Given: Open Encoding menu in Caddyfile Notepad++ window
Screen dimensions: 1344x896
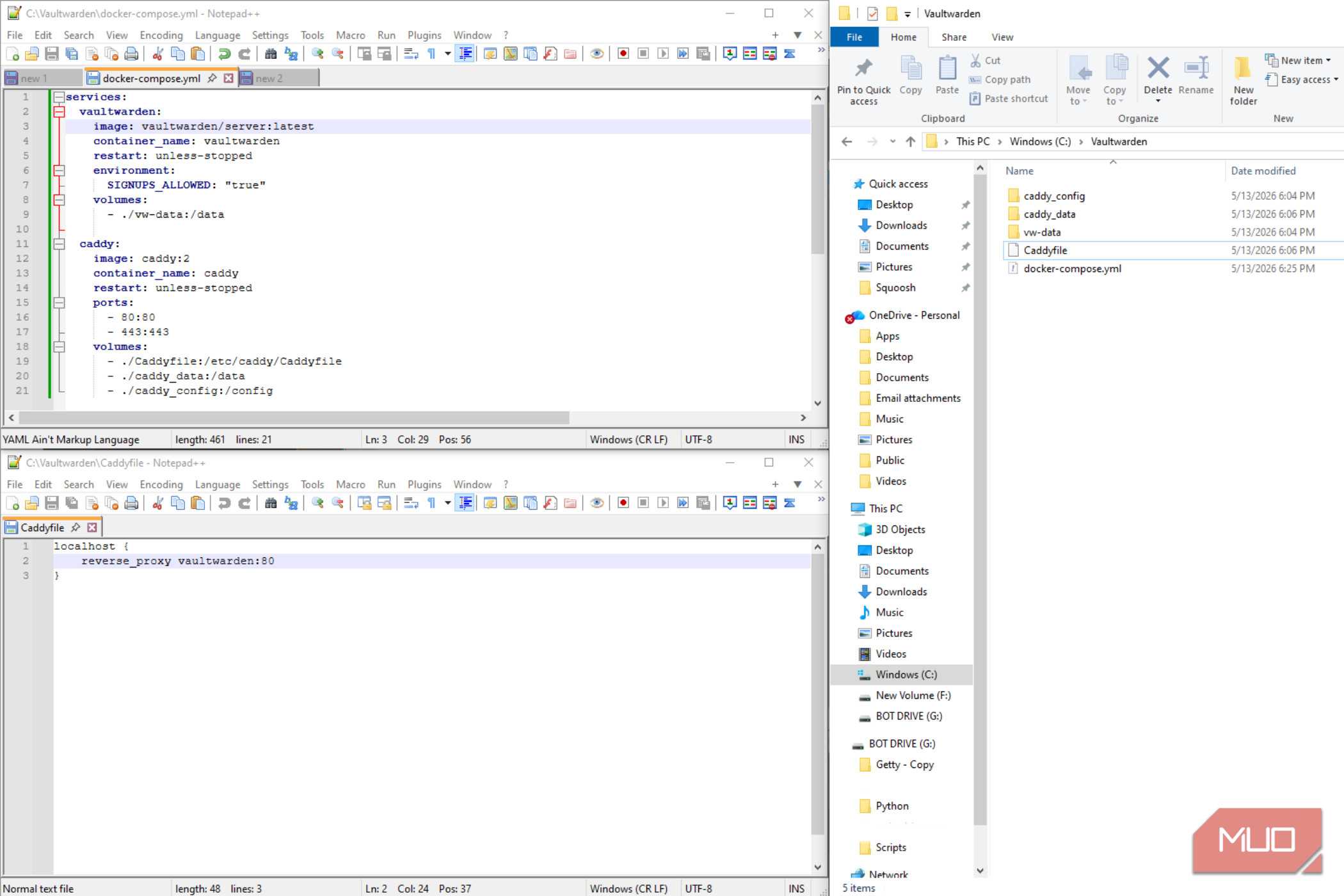Looking at the screenshot, I should click(x=161, y=484).
